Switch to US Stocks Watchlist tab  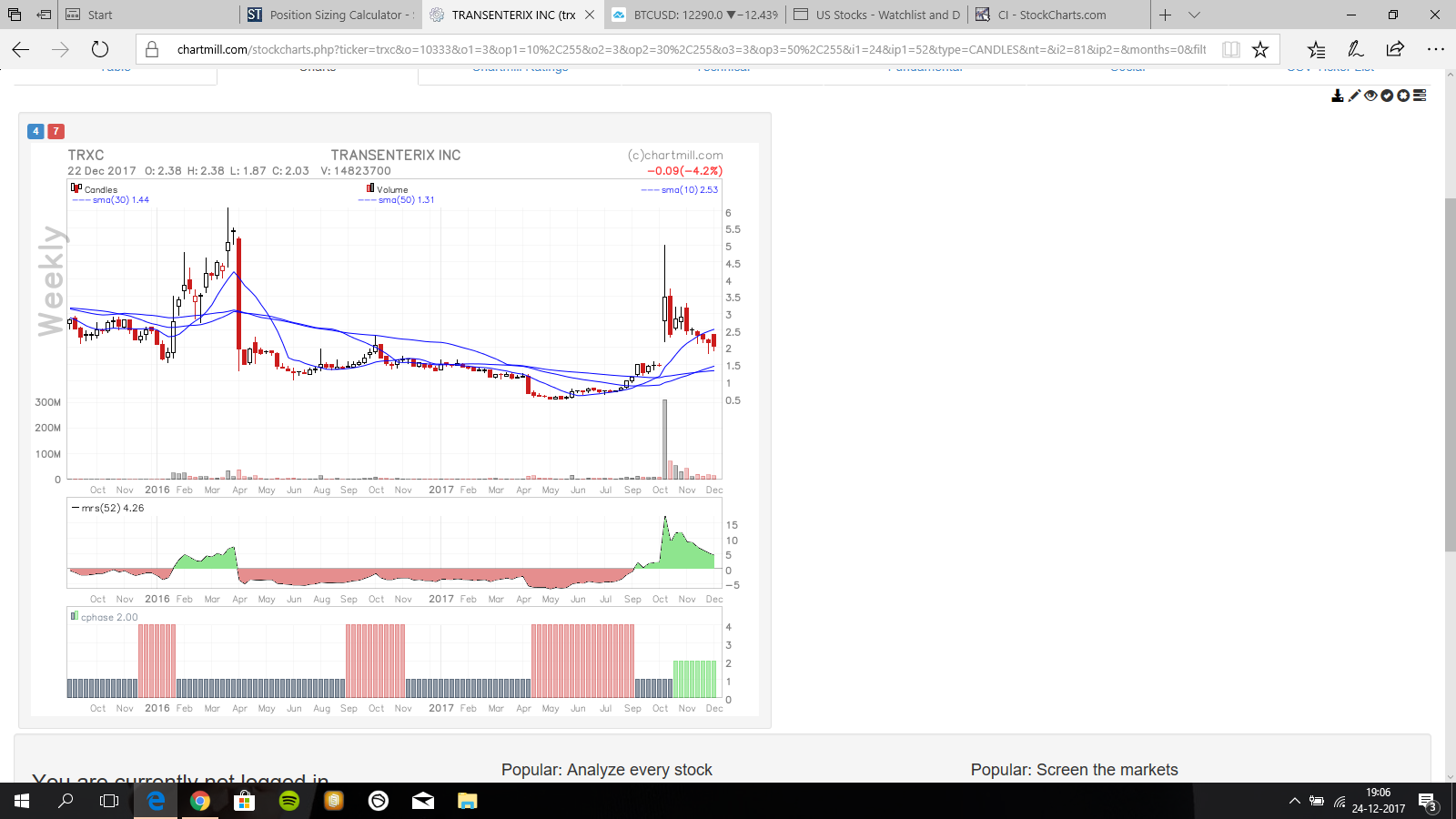click(x=877, y=15)
